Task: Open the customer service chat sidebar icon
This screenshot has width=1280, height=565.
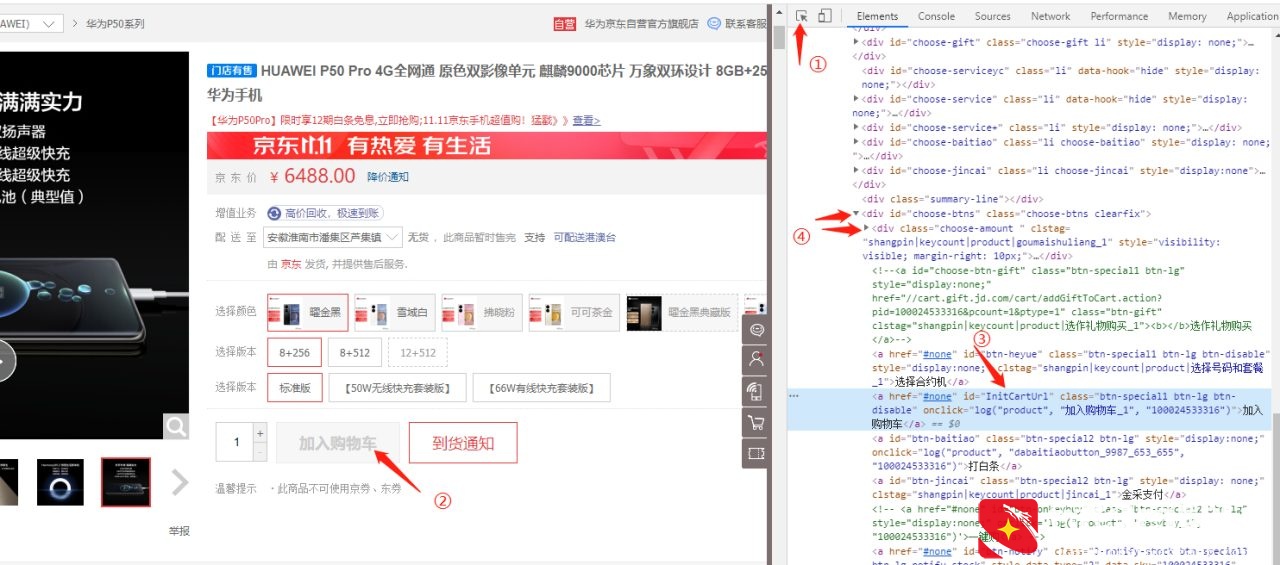Action: (x=756, y=330)
